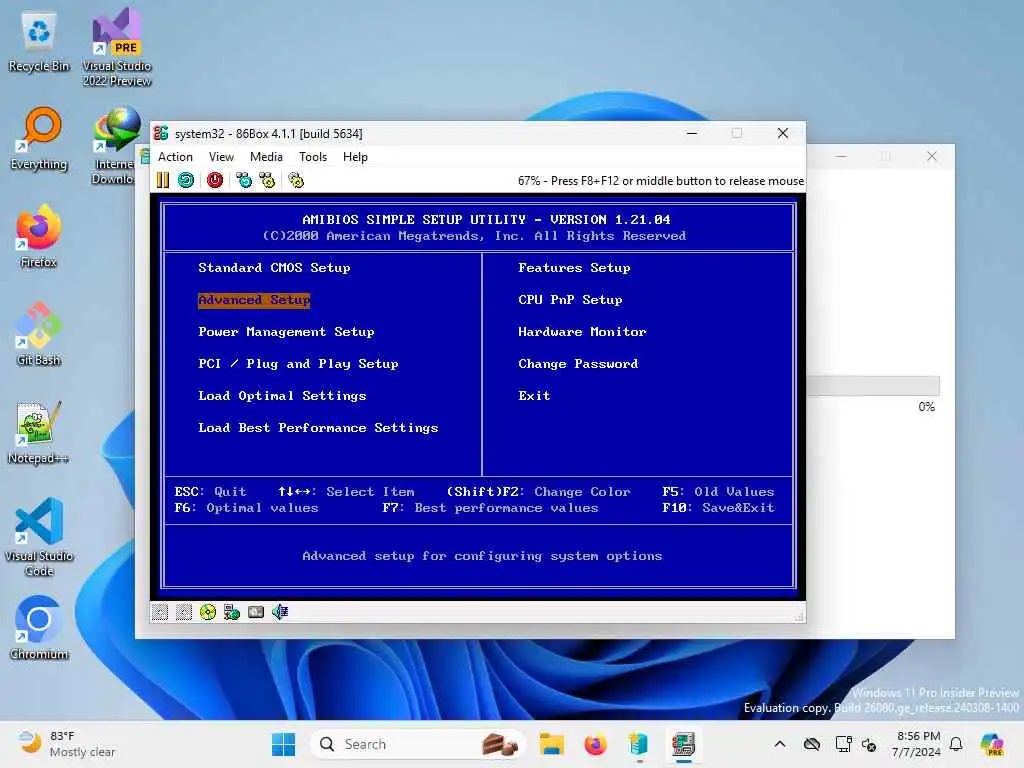Close the background window behind 86Box
Image resolution: width=1024 pixels, height=768 pixels.
(x=932, y=156)
